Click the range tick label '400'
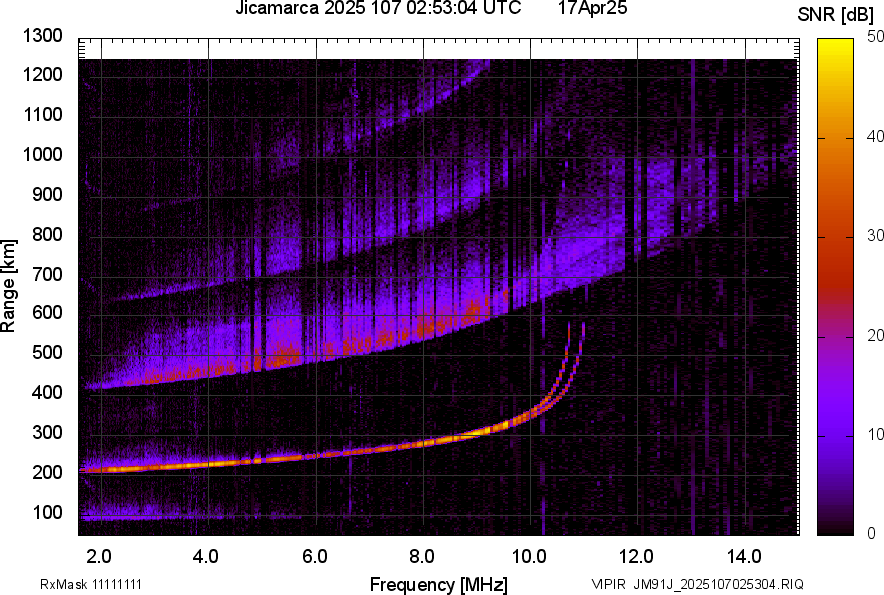 click(x=47, y=392)
